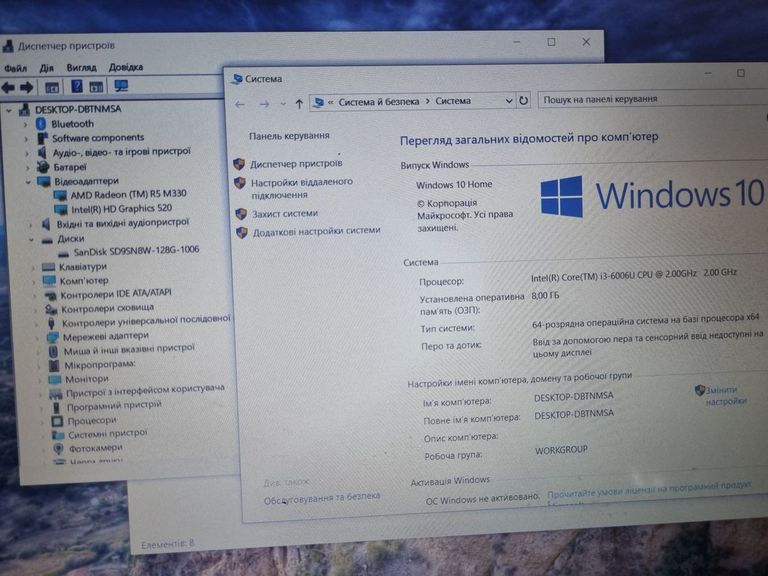Viewport: 768px width, 576px height.
Task: Open the address bar history dropdown
Action: pos(507,100)
